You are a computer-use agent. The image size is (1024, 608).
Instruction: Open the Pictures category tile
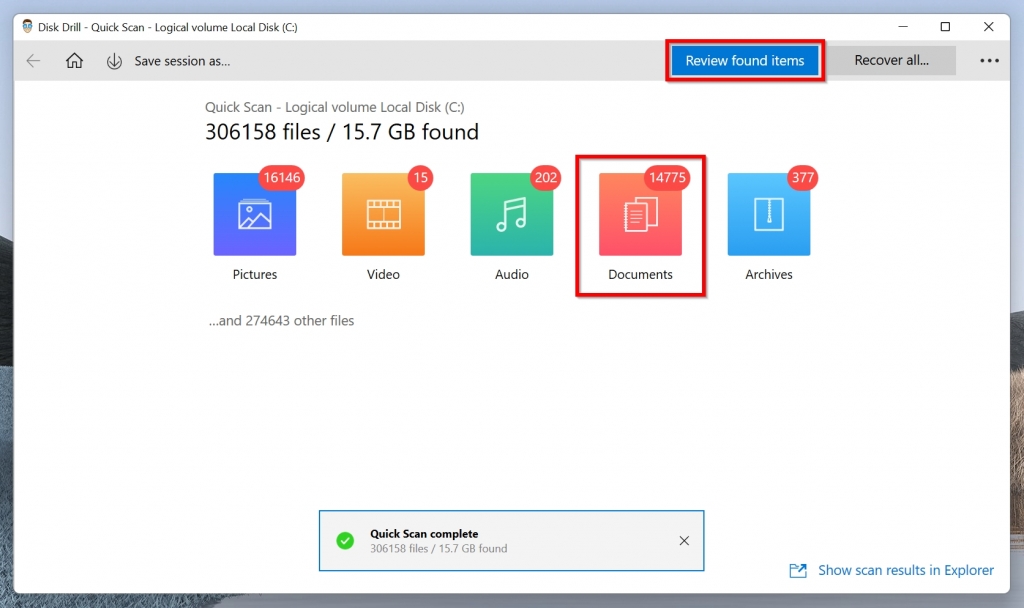255,214
